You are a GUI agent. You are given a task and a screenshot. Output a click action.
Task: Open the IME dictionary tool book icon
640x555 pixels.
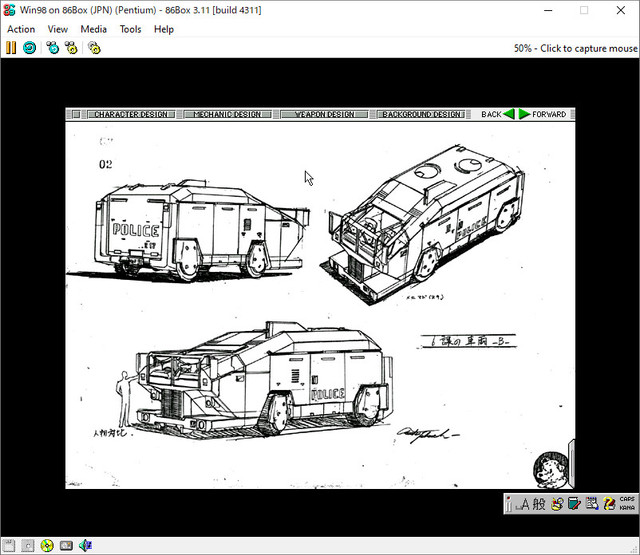tap(574, 504)
